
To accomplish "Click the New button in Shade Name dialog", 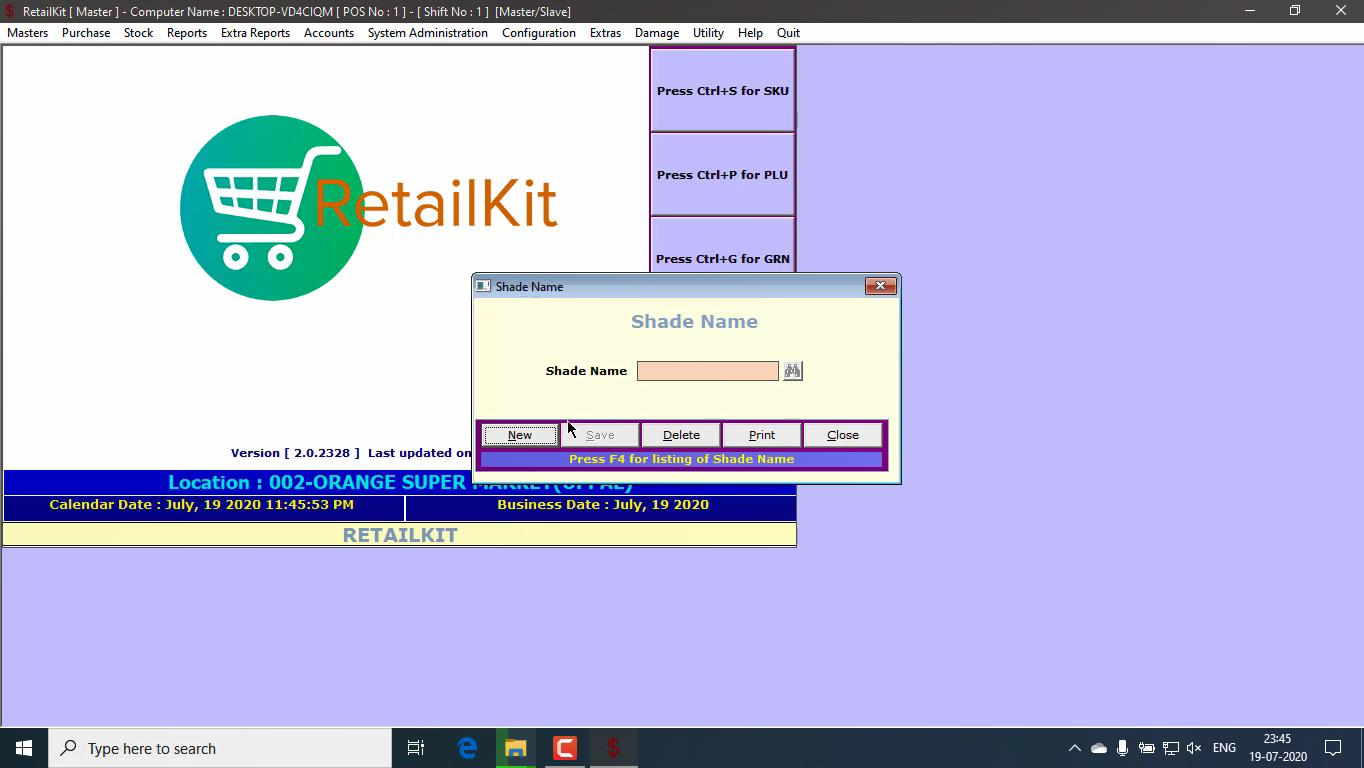I will click(520, 435).
